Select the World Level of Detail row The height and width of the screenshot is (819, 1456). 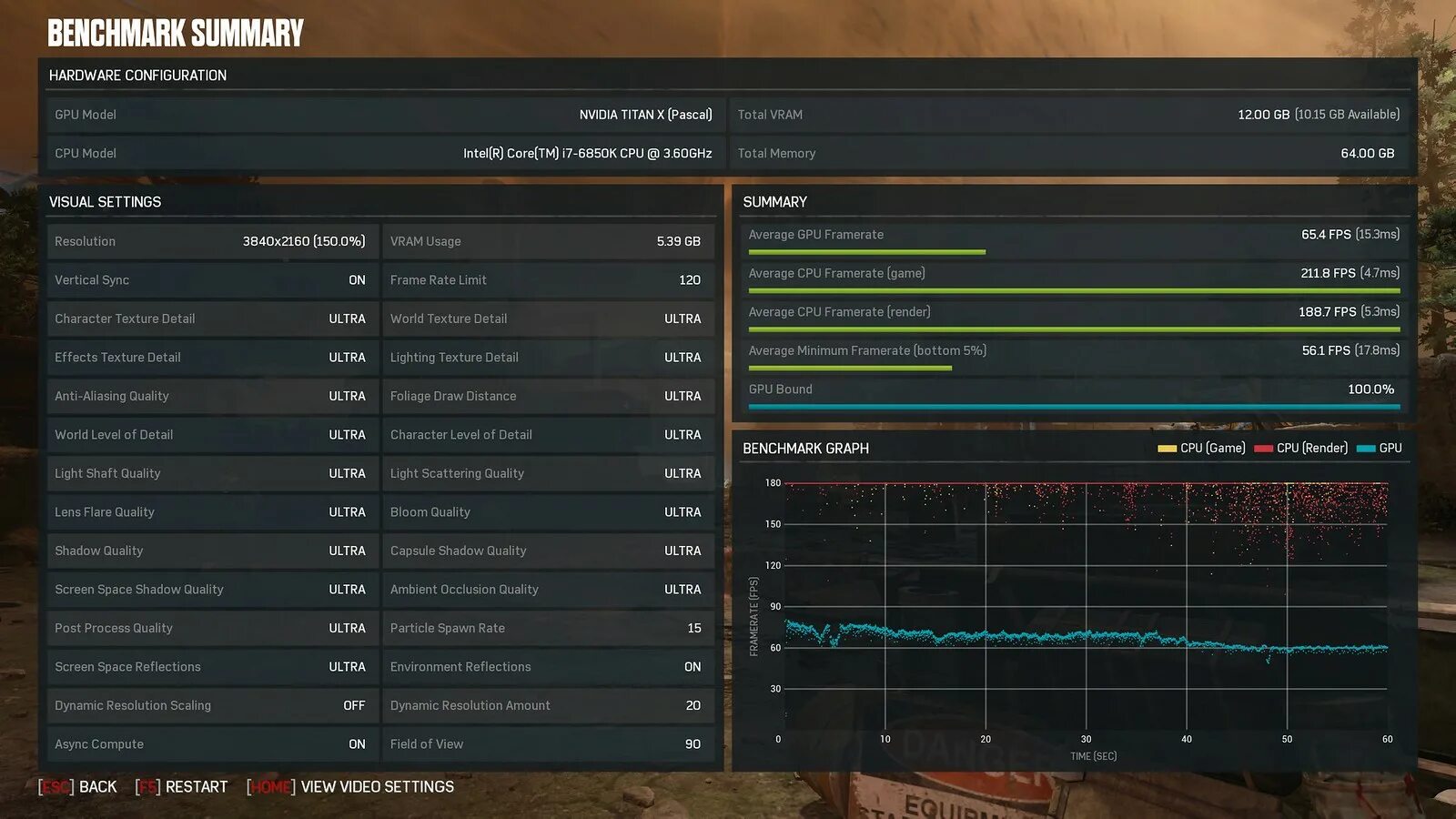coord(212,435)
